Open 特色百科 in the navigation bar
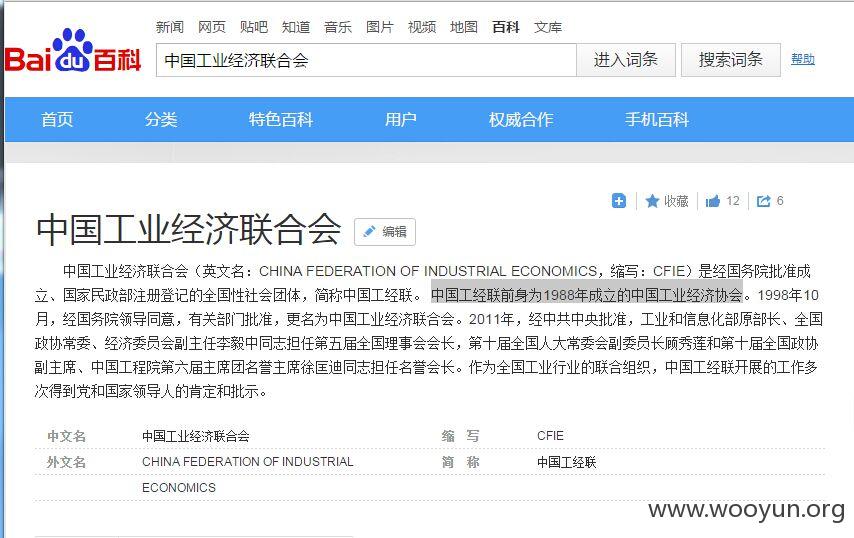This screenshot has width=854, height=538. coord(281,119)
